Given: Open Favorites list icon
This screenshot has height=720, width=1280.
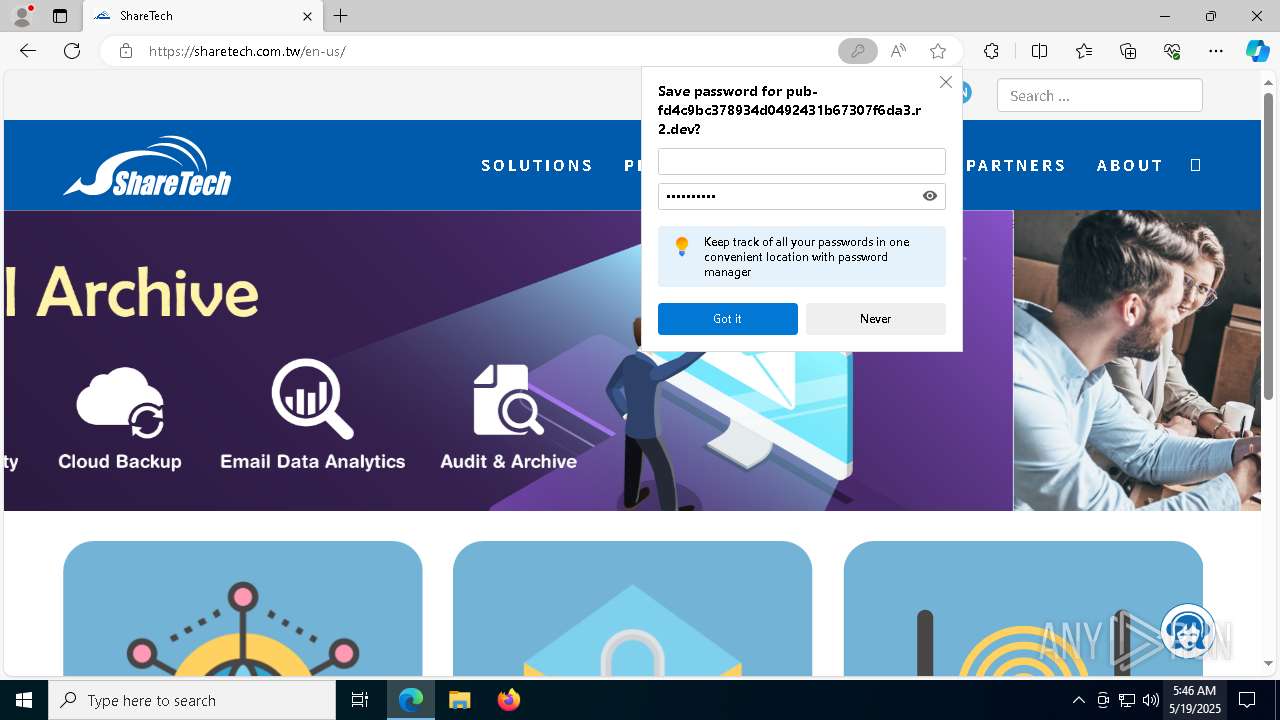Looking at the screenshot, I should 1084,51.
